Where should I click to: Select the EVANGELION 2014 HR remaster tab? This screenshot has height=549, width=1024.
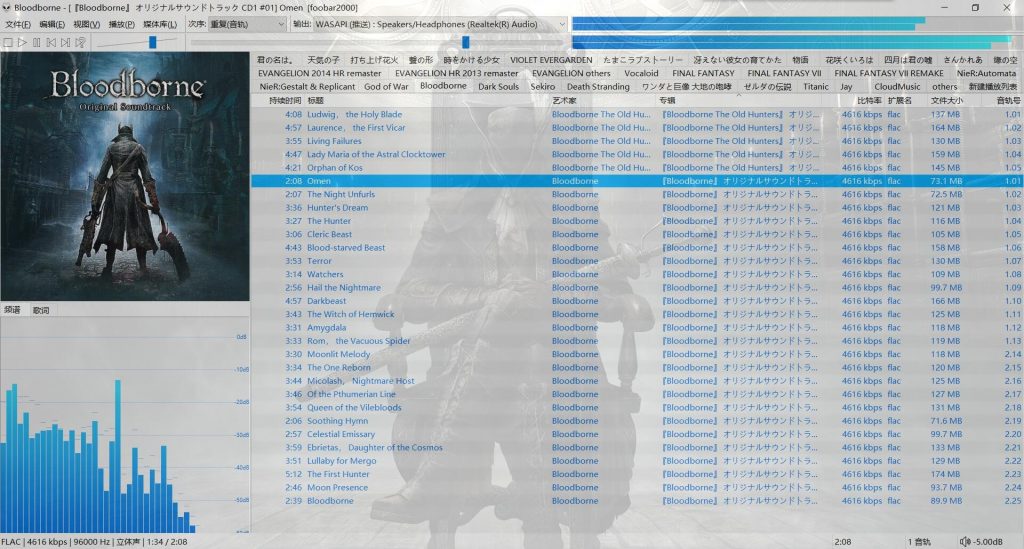tap(319, 73)
